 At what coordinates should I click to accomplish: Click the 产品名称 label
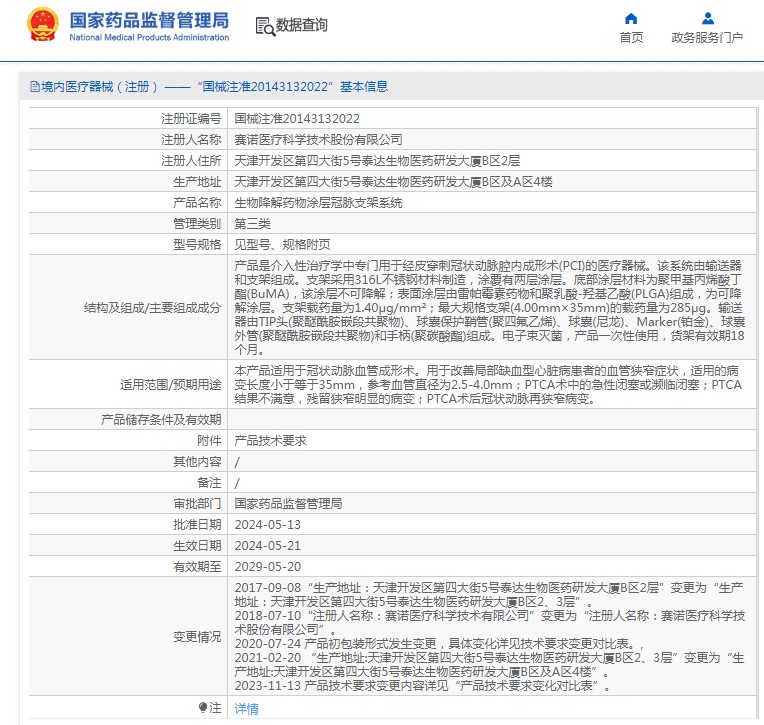197,203
